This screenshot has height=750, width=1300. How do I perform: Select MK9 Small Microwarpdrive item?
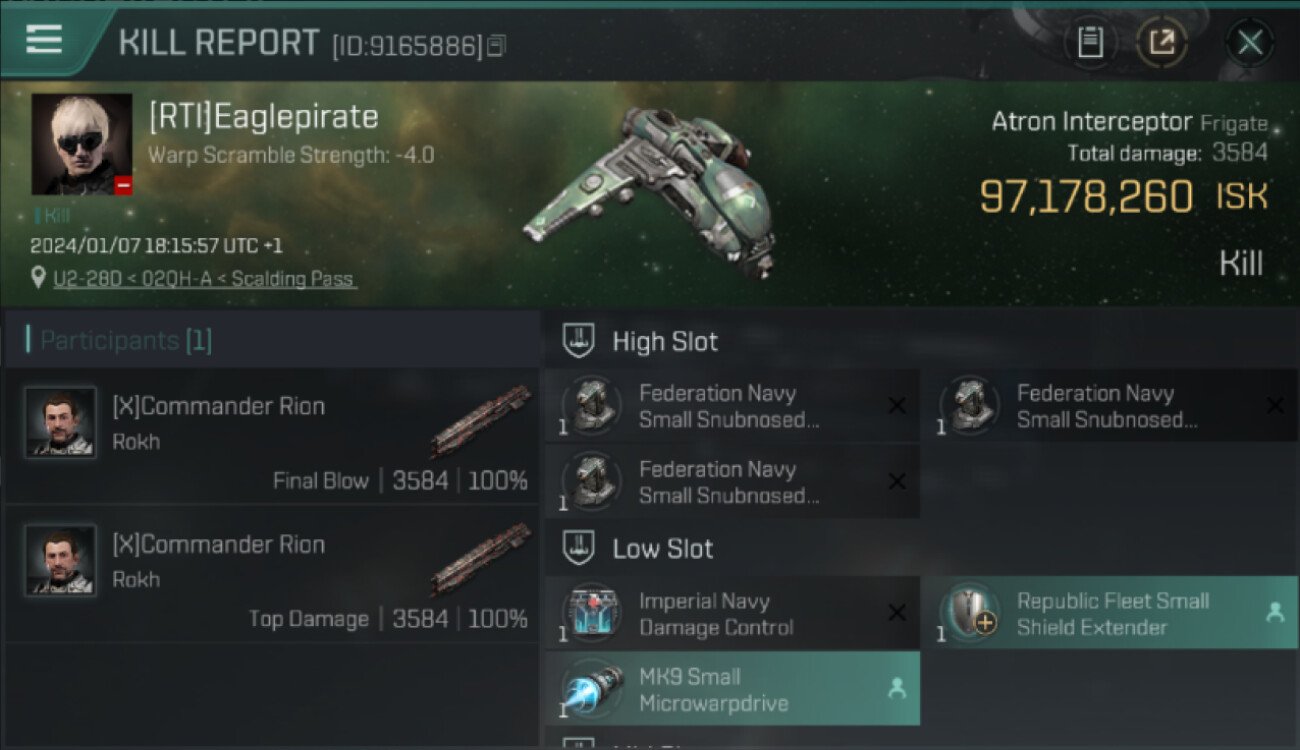[x=732, y=689]
